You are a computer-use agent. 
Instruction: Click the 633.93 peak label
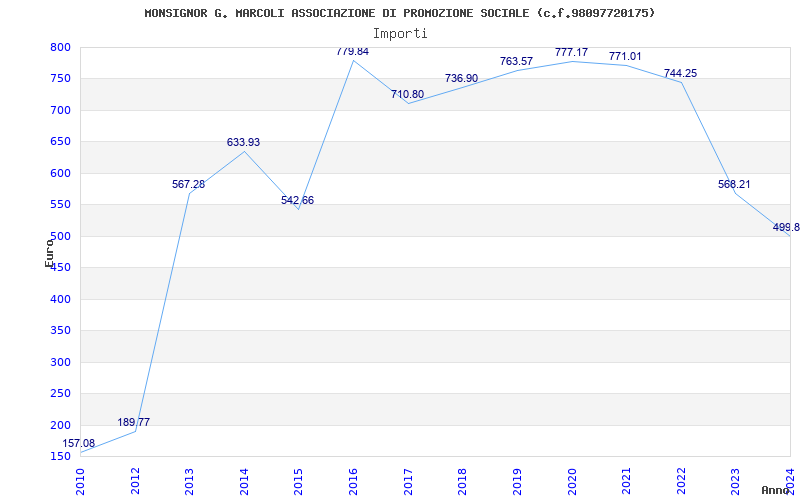pos(243,142)
